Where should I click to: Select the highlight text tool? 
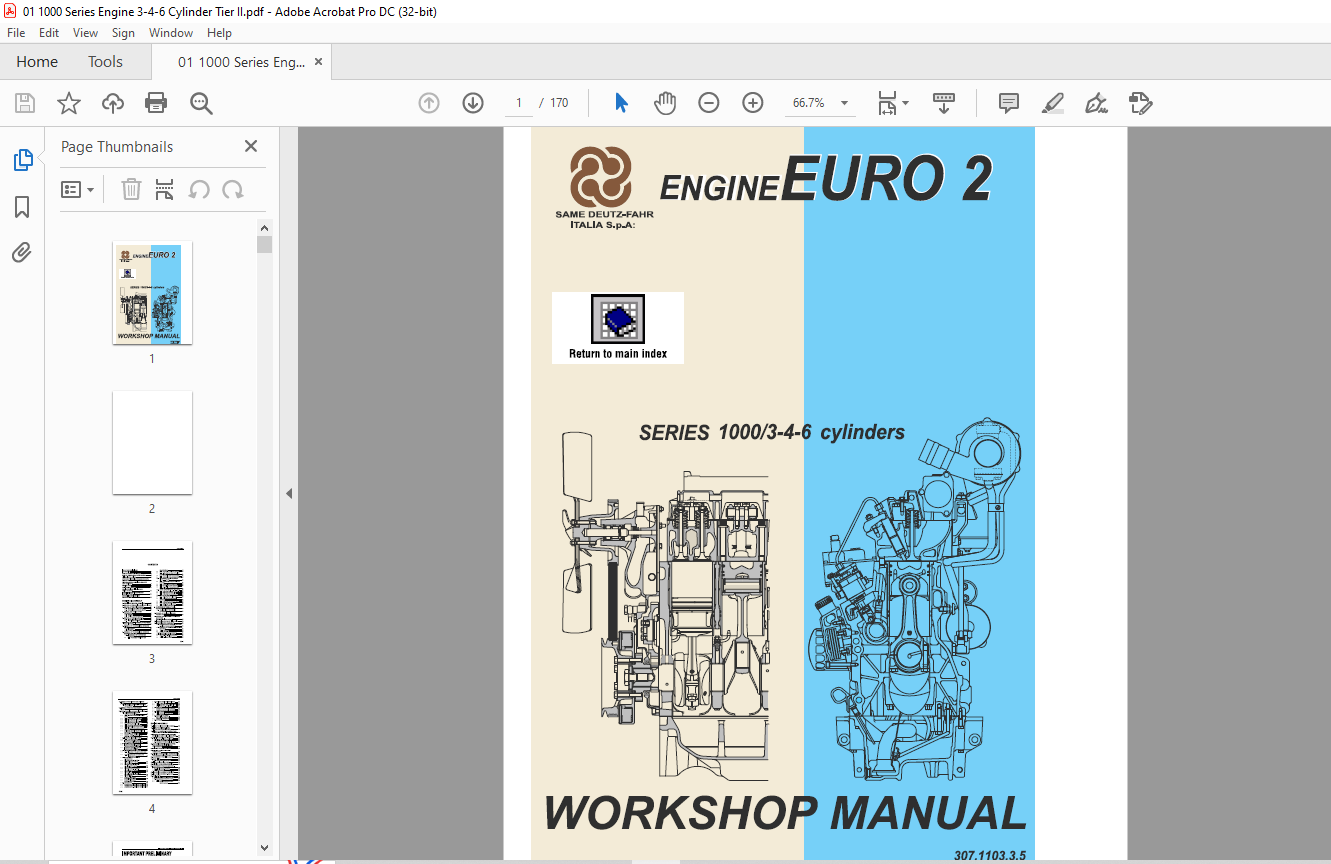pyautogui.click(x=1053, y=103)
